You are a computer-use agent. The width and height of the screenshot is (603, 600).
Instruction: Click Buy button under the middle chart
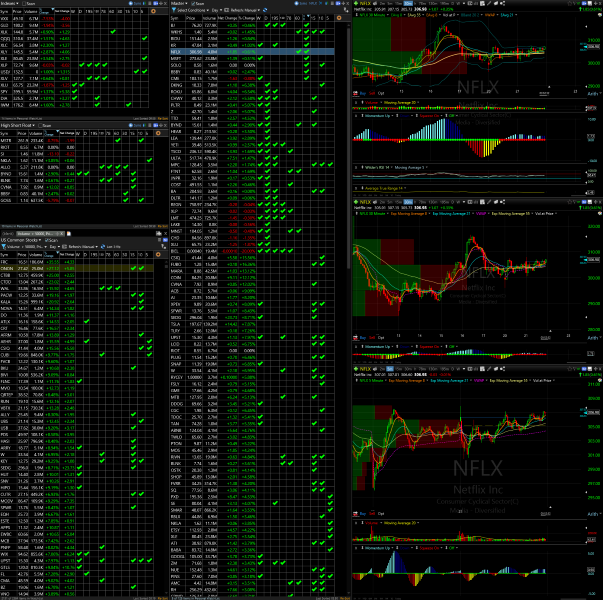point(362,338)
